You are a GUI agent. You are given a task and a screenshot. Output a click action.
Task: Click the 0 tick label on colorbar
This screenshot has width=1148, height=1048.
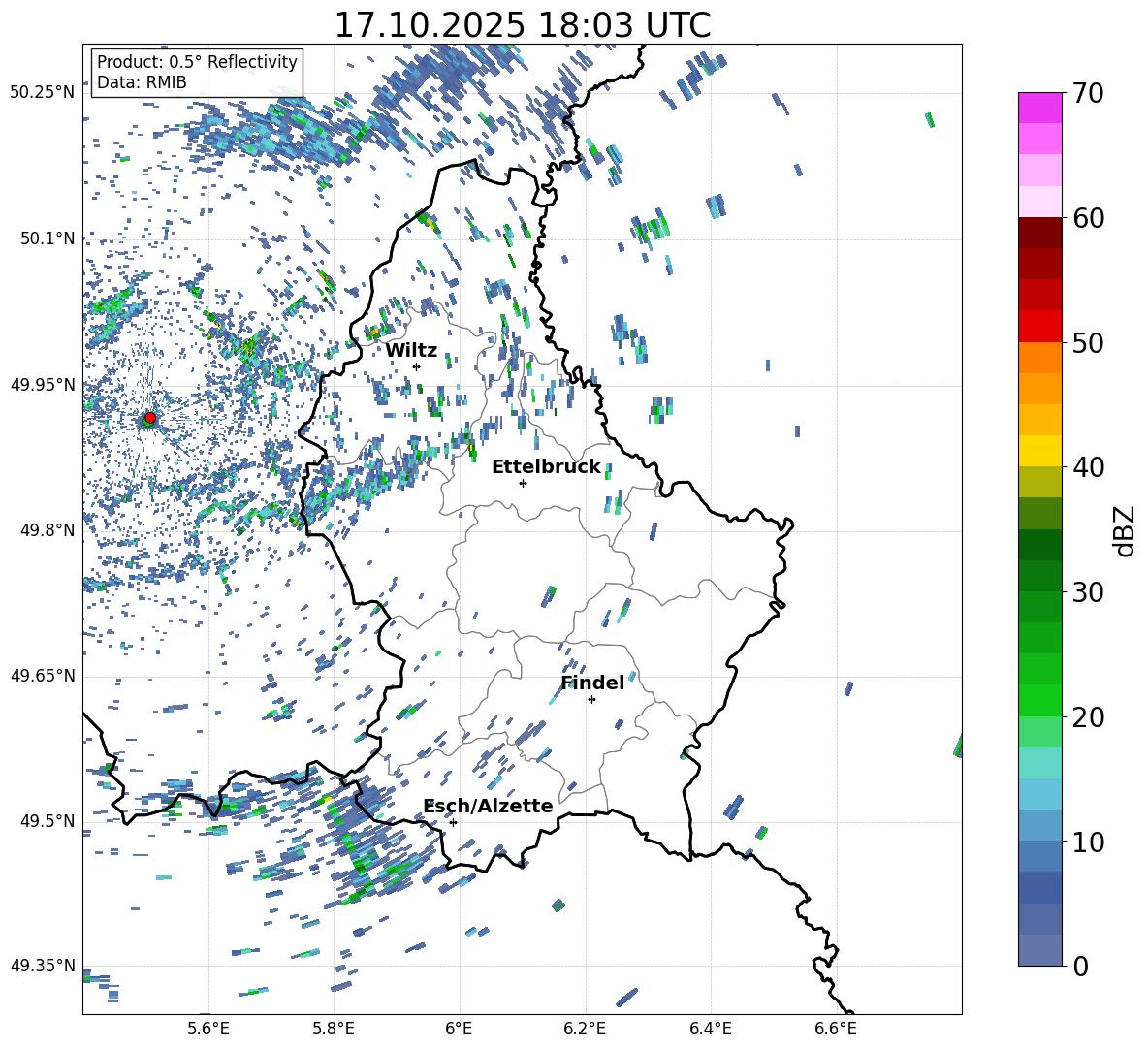coord(1080,966)
